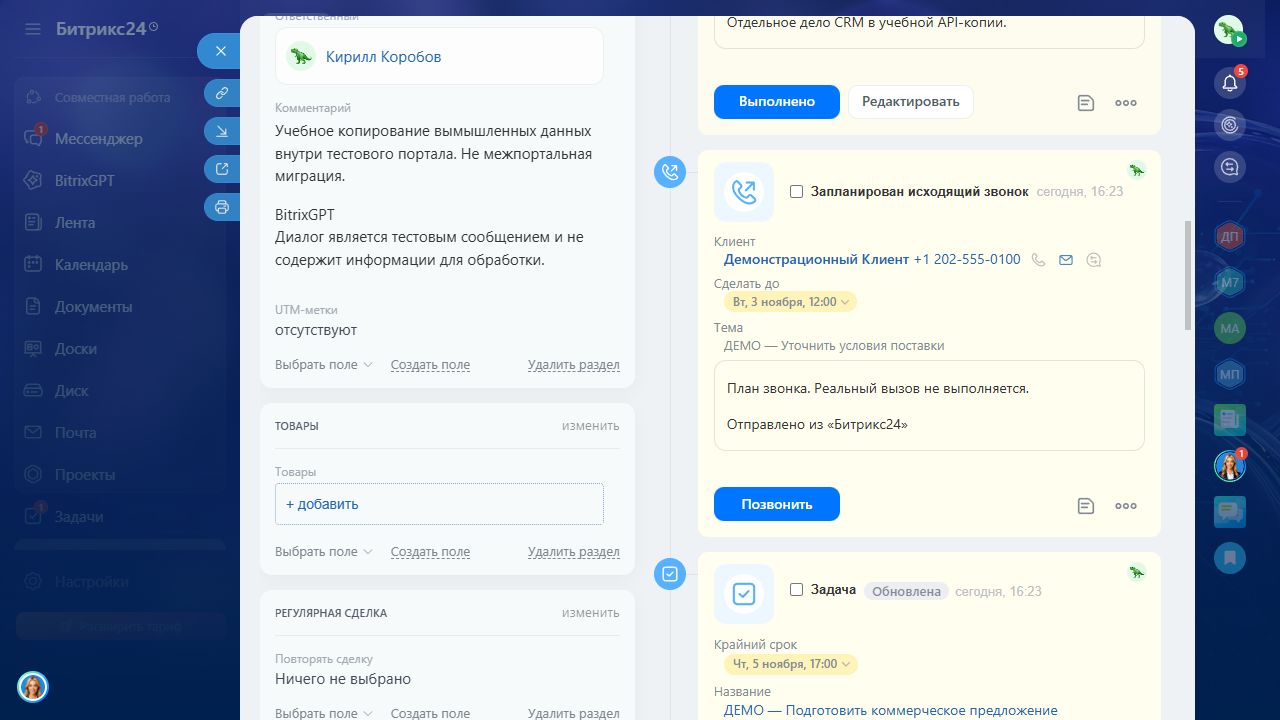Open Диск in the left menu

(72, 391)
